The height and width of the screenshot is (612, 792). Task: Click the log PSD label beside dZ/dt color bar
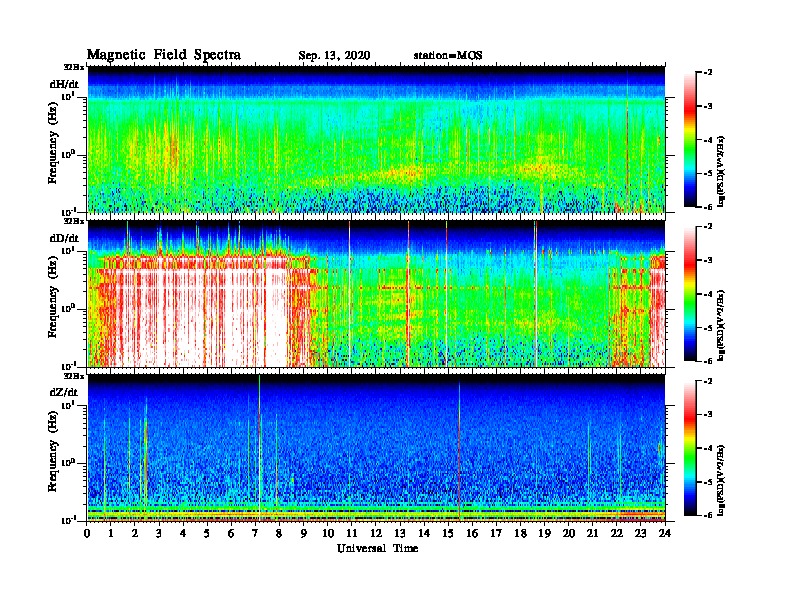pos(721,480)
